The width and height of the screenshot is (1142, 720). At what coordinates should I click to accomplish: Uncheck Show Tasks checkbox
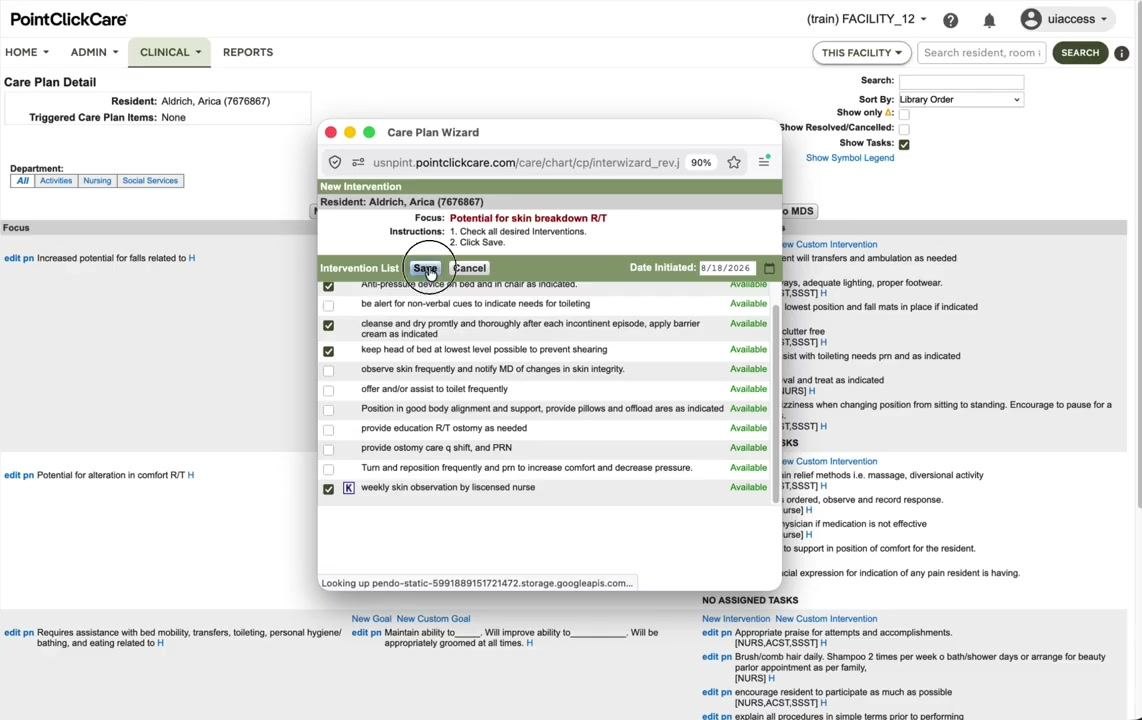[x=904, y=145]
